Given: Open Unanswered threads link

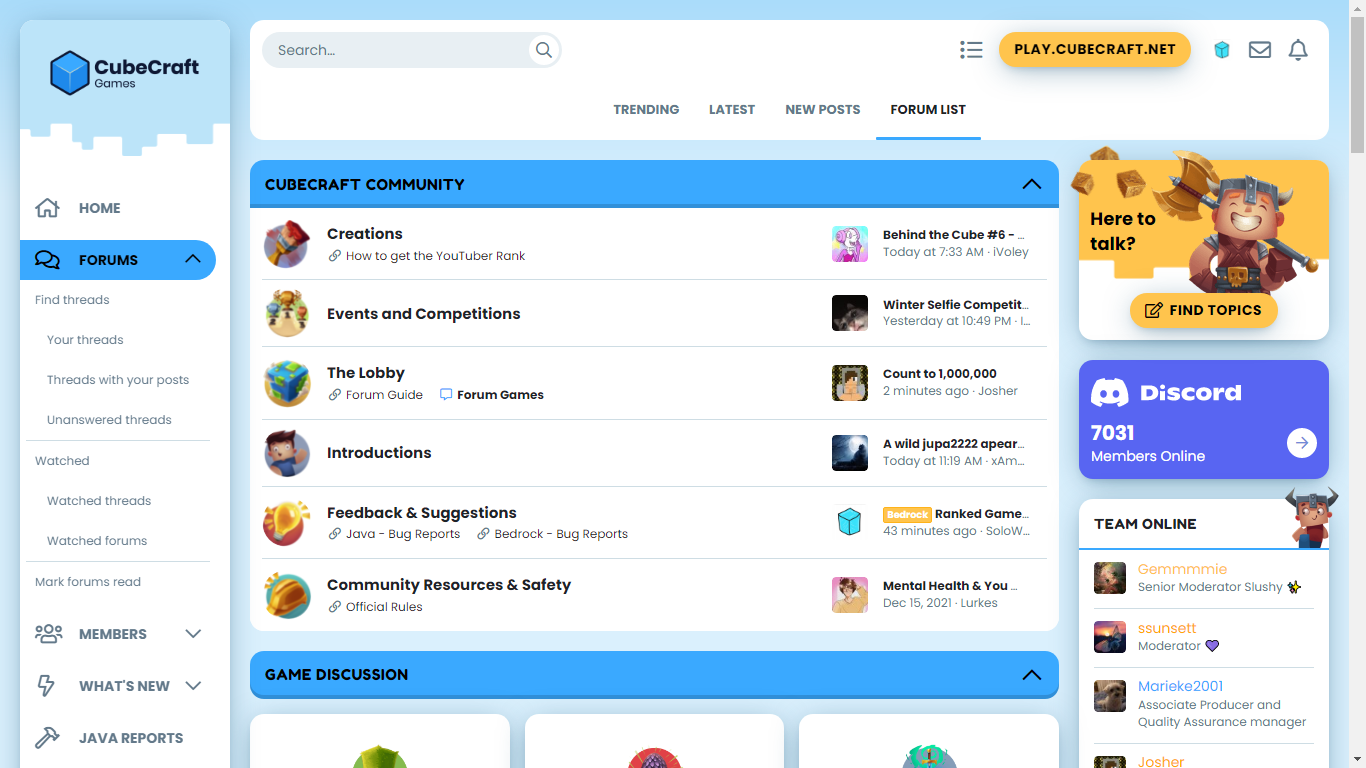Looking at the screenshot, I should [x=109, y=420].
